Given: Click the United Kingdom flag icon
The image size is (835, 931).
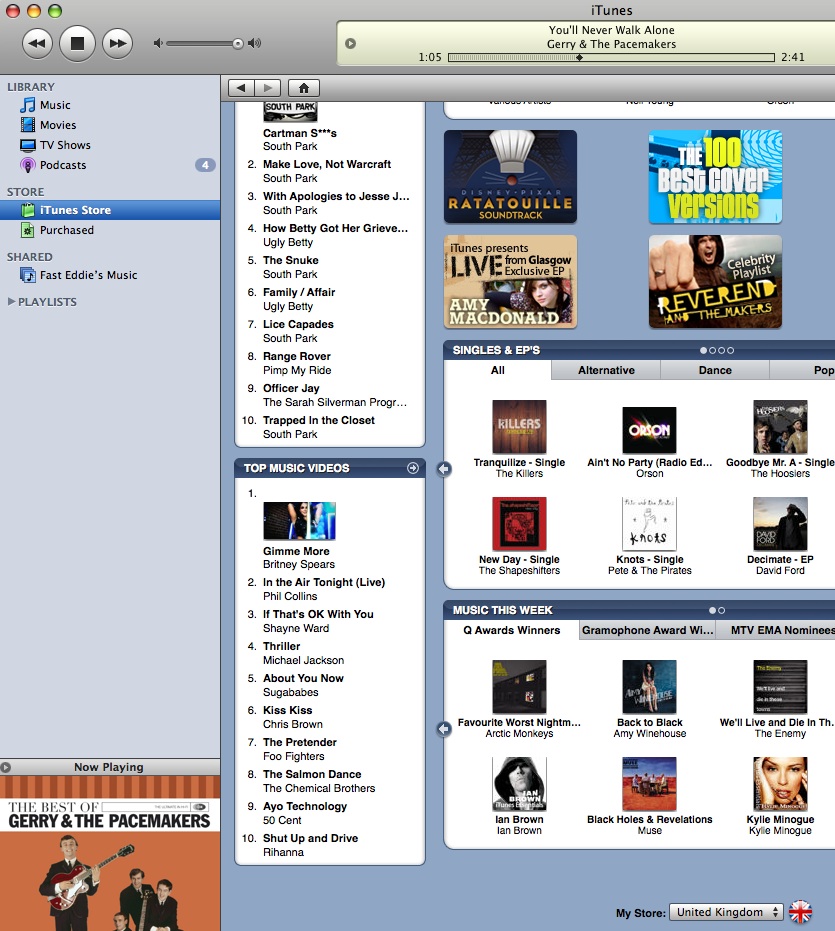Looking at the screenshot, I should (800, 912).
